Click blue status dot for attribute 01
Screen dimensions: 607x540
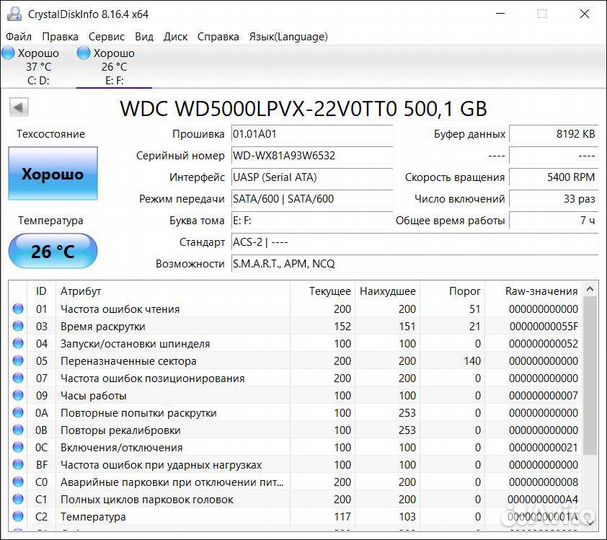point(18,309)
